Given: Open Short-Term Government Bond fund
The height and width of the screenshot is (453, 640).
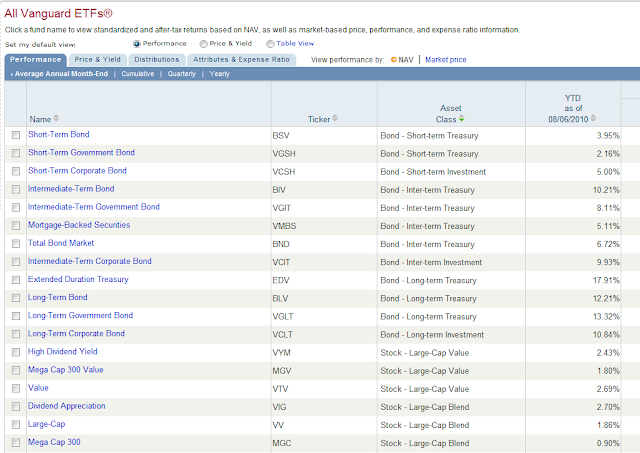Looking at the screenshot, I should (81, 153).
